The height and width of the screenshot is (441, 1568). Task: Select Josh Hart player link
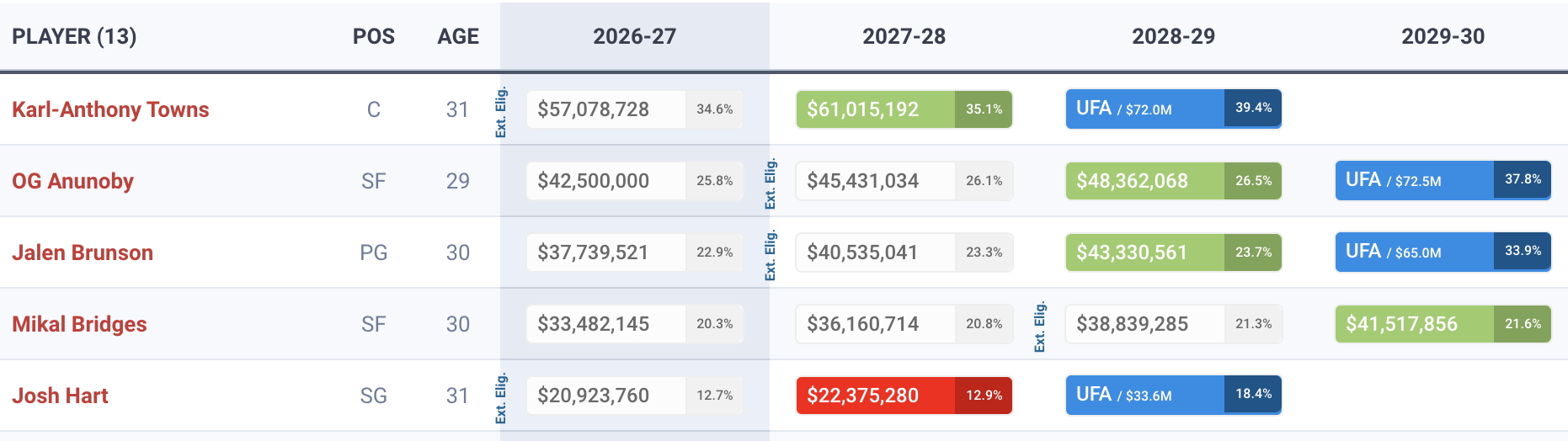[60, 396]
